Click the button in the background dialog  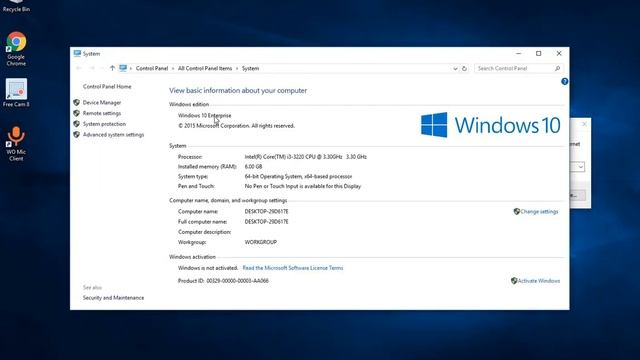(578, 195)
